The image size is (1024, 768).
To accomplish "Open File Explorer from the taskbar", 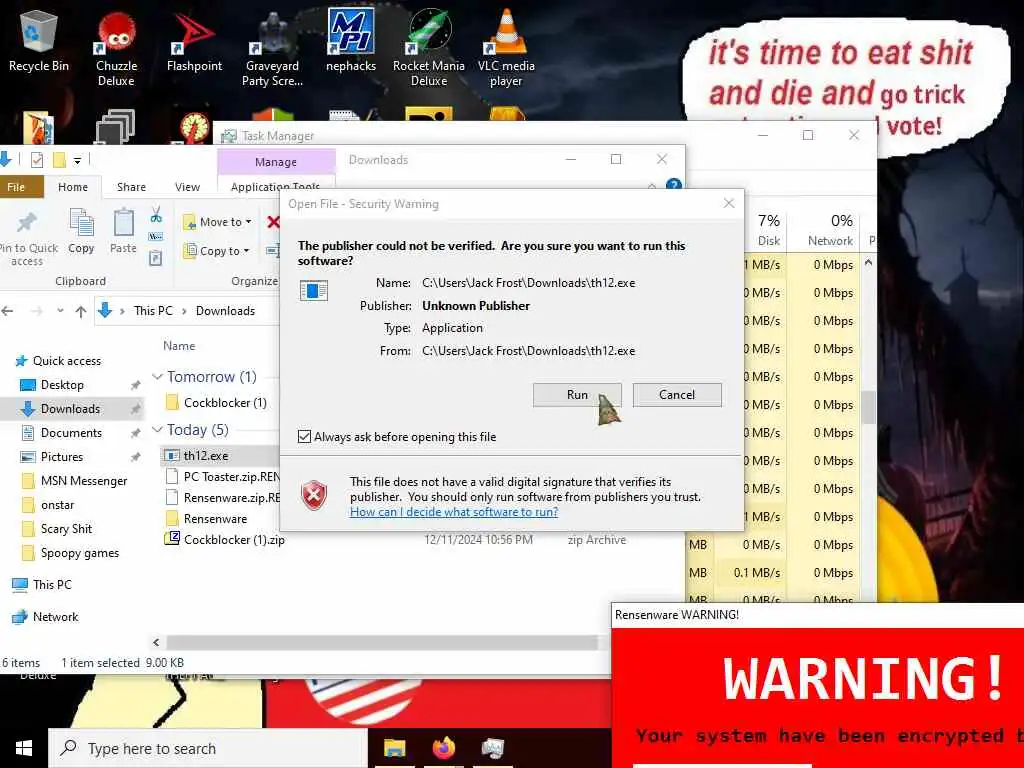I will pos(394,748).
